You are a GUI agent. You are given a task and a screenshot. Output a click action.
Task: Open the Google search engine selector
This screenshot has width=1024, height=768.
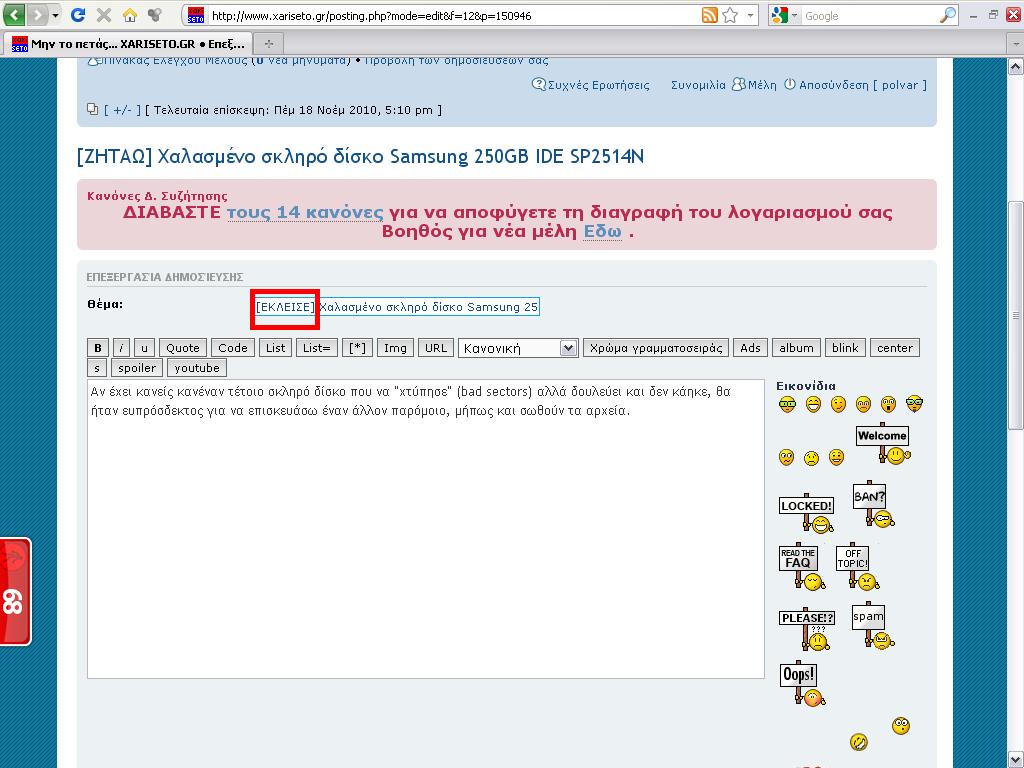tap(785, 15)
